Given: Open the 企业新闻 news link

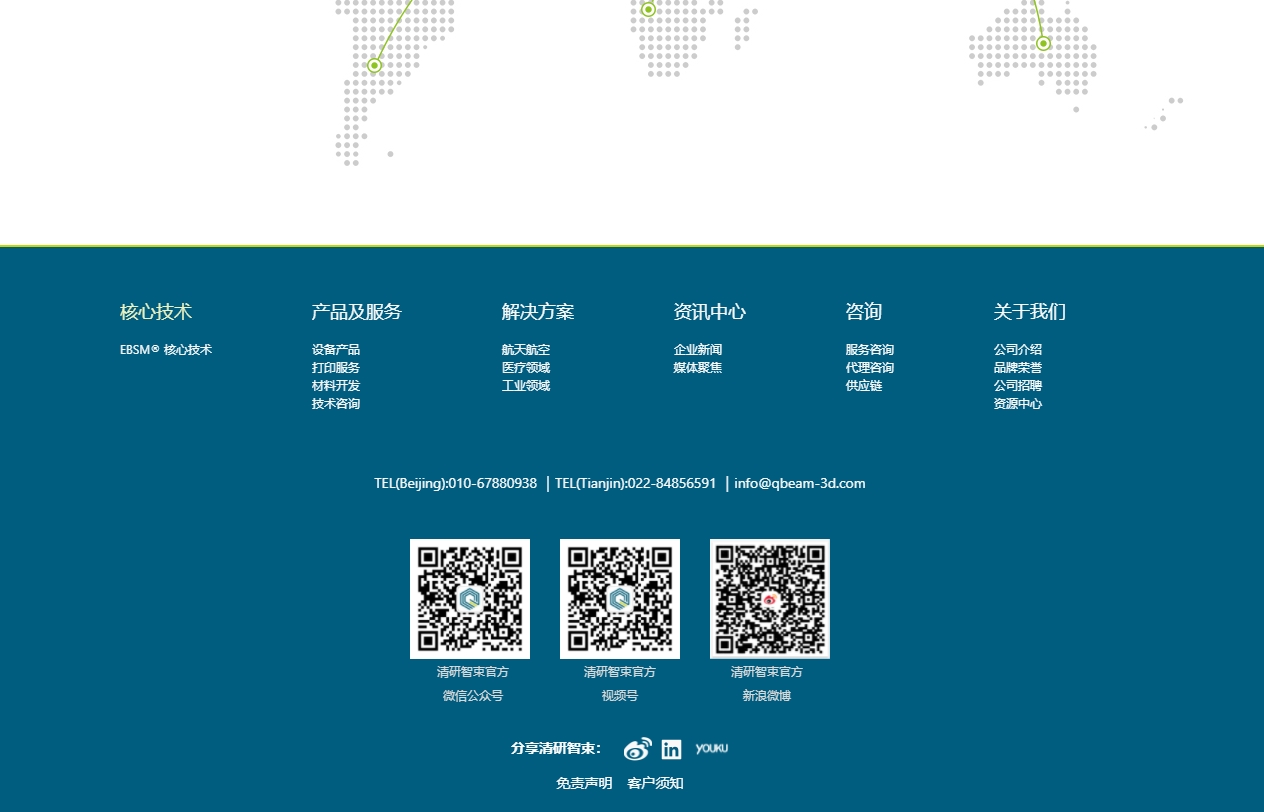Looking at the screenshot, I should point(697,349).
